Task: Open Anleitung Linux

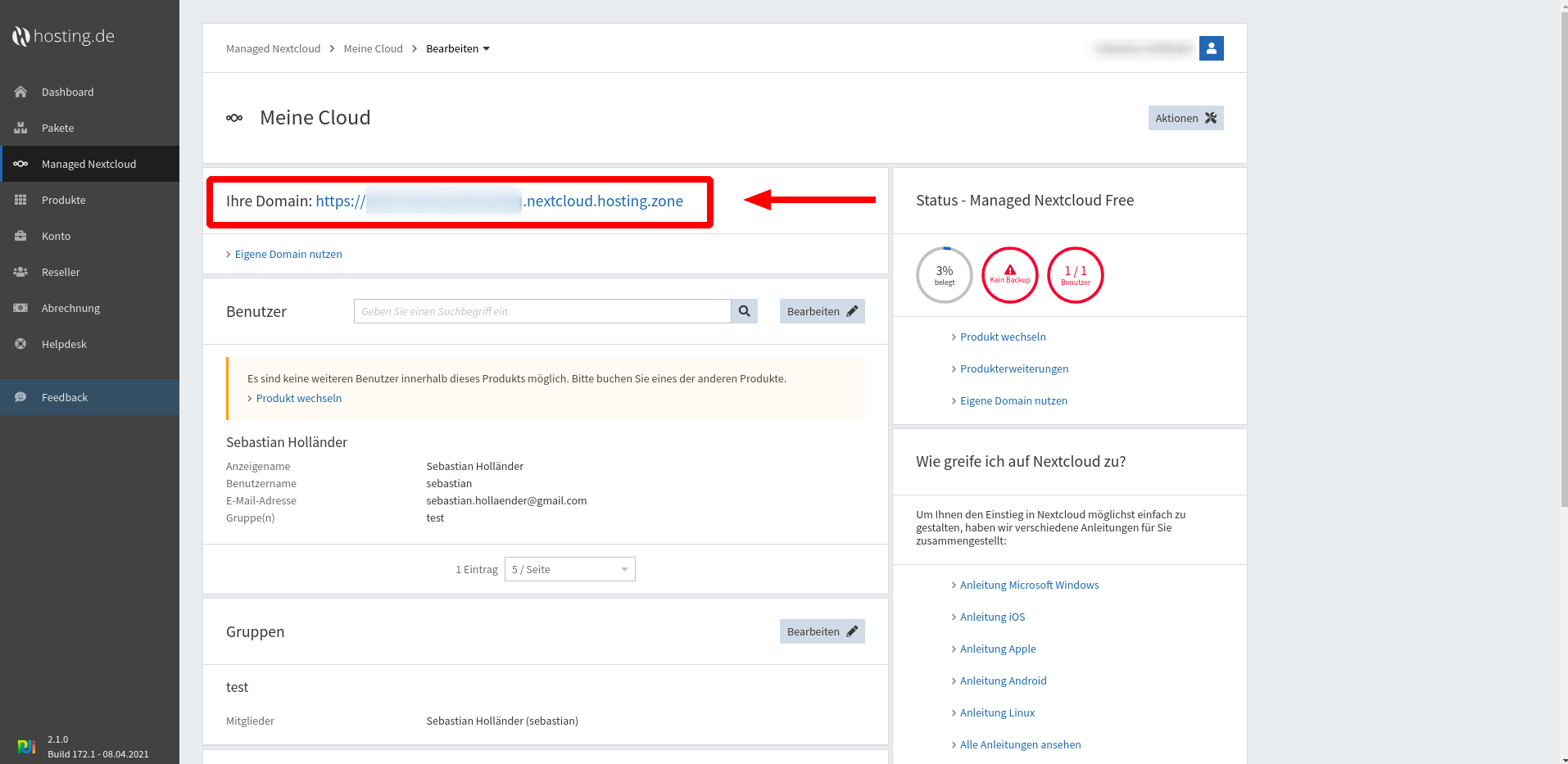Action: click(x=997, y=712)
